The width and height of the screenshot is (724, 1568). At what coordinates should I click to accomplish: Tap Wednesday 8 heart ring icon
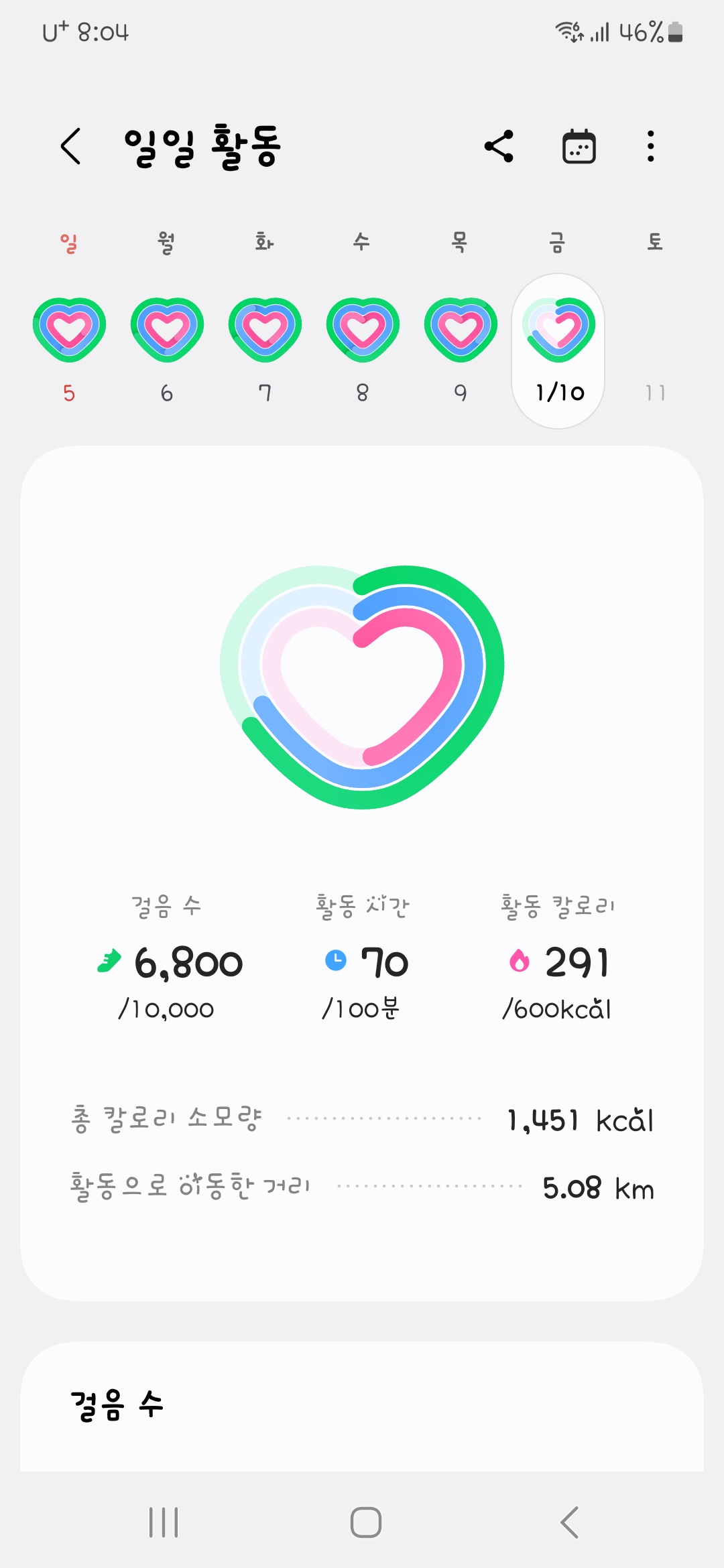tap(363, 330)
